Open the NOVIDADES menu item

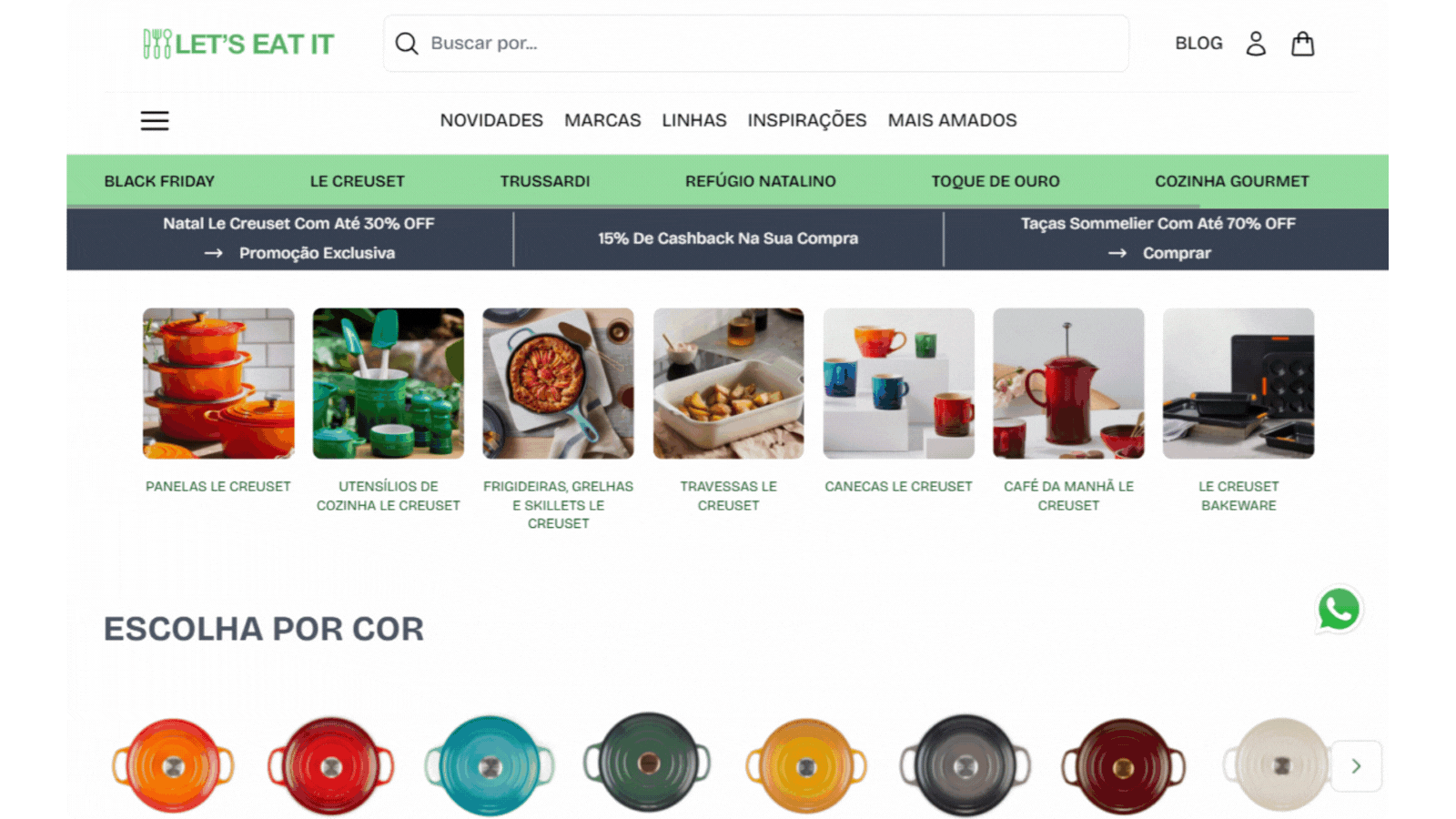491,120
